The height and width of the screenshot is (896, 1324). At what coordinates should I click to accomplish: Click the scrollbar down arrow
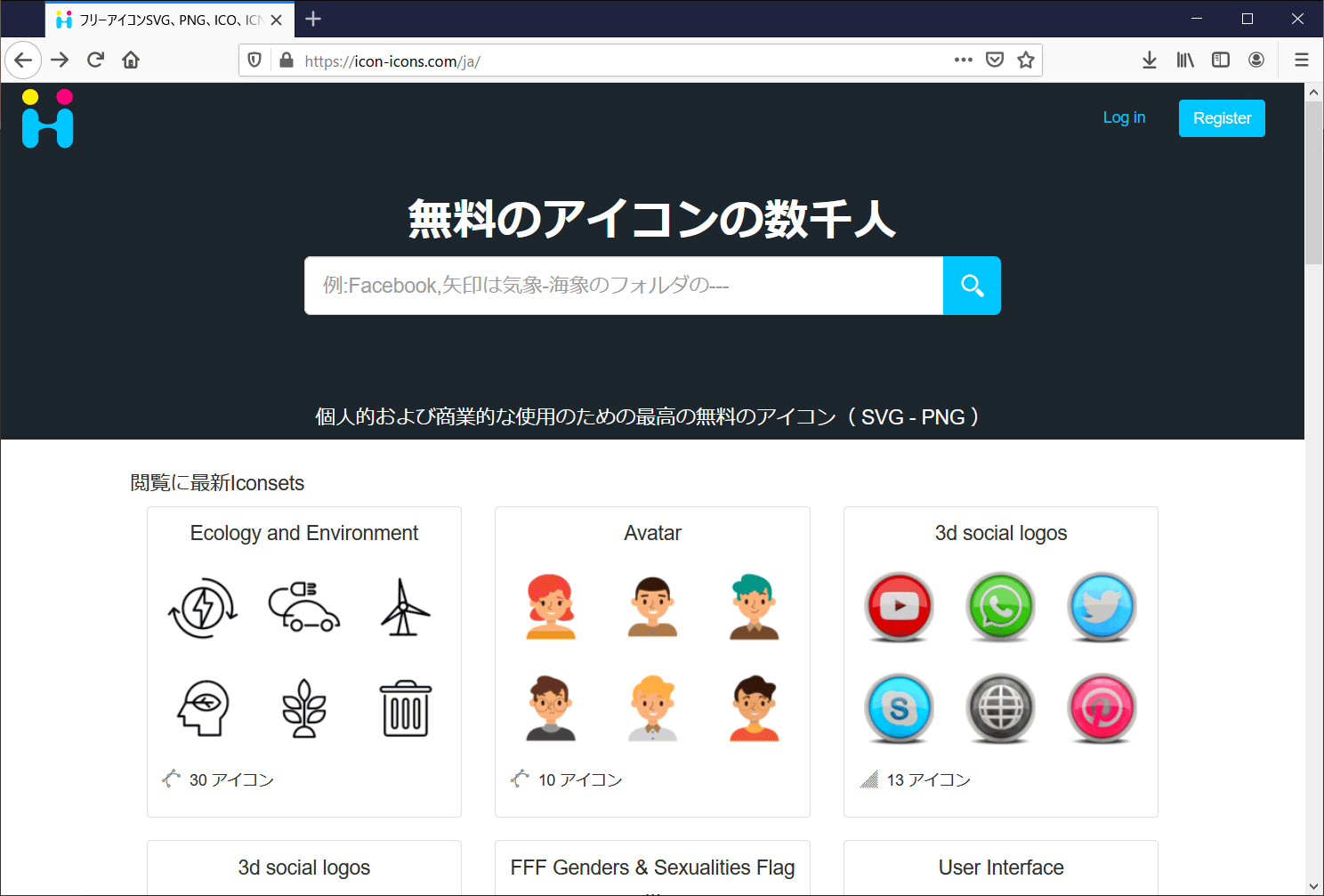(x=1313, y=886)
